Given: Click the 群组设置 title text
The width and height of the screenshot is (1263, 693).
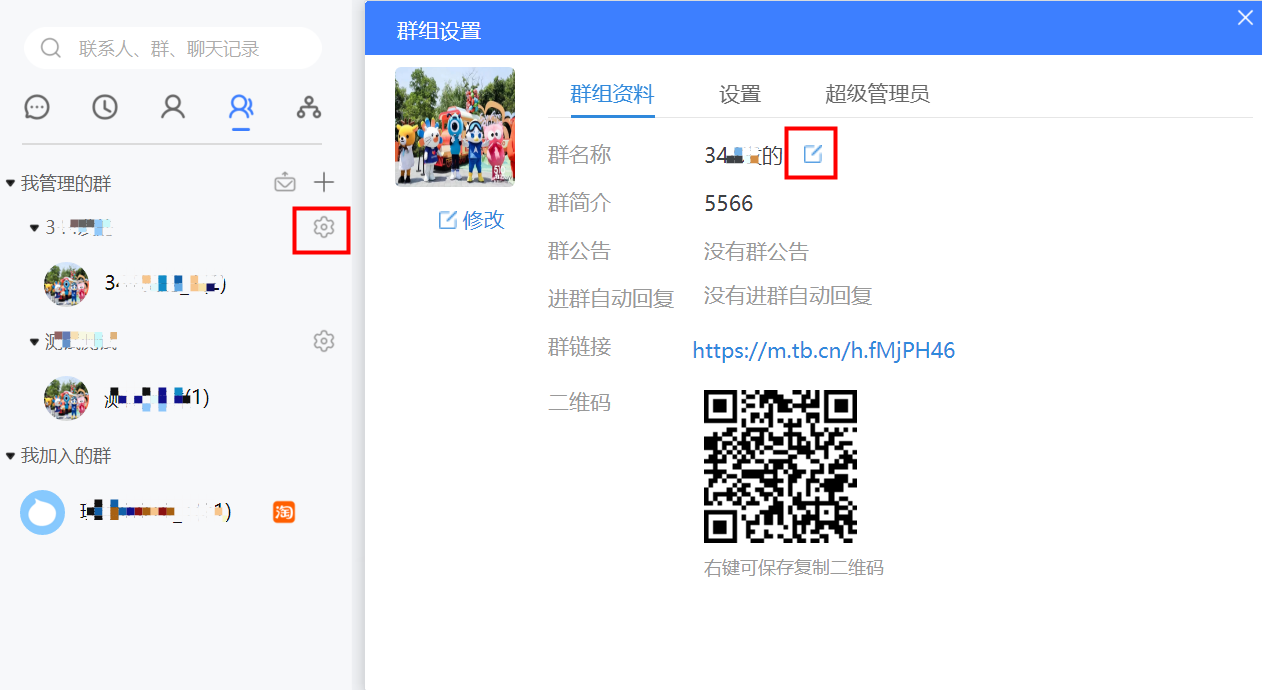Looking at the screenshot, I should (x=439, y=31).
